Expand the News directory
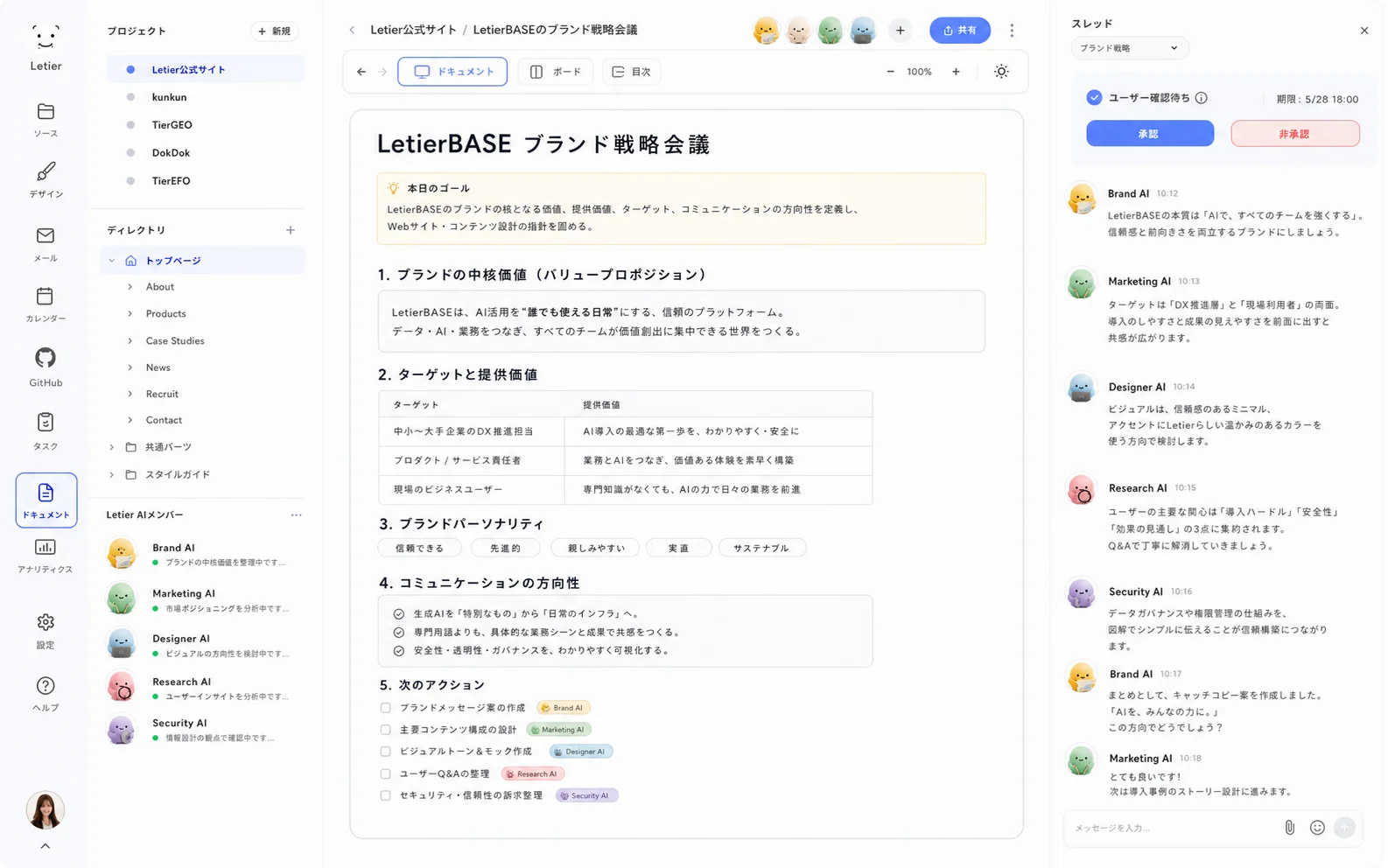This screenshot has width=1388, height=868. click(x=130, y=367)
